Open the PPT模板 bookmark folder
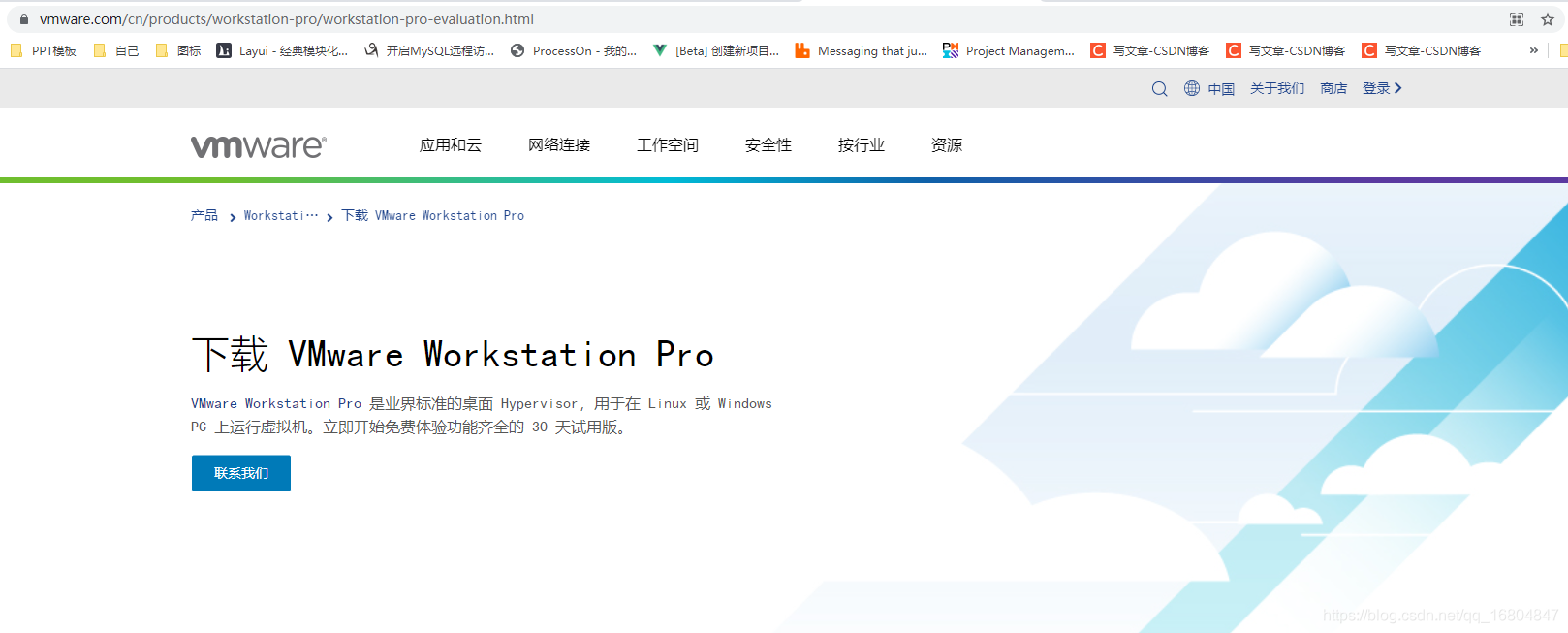 point(44,51)
